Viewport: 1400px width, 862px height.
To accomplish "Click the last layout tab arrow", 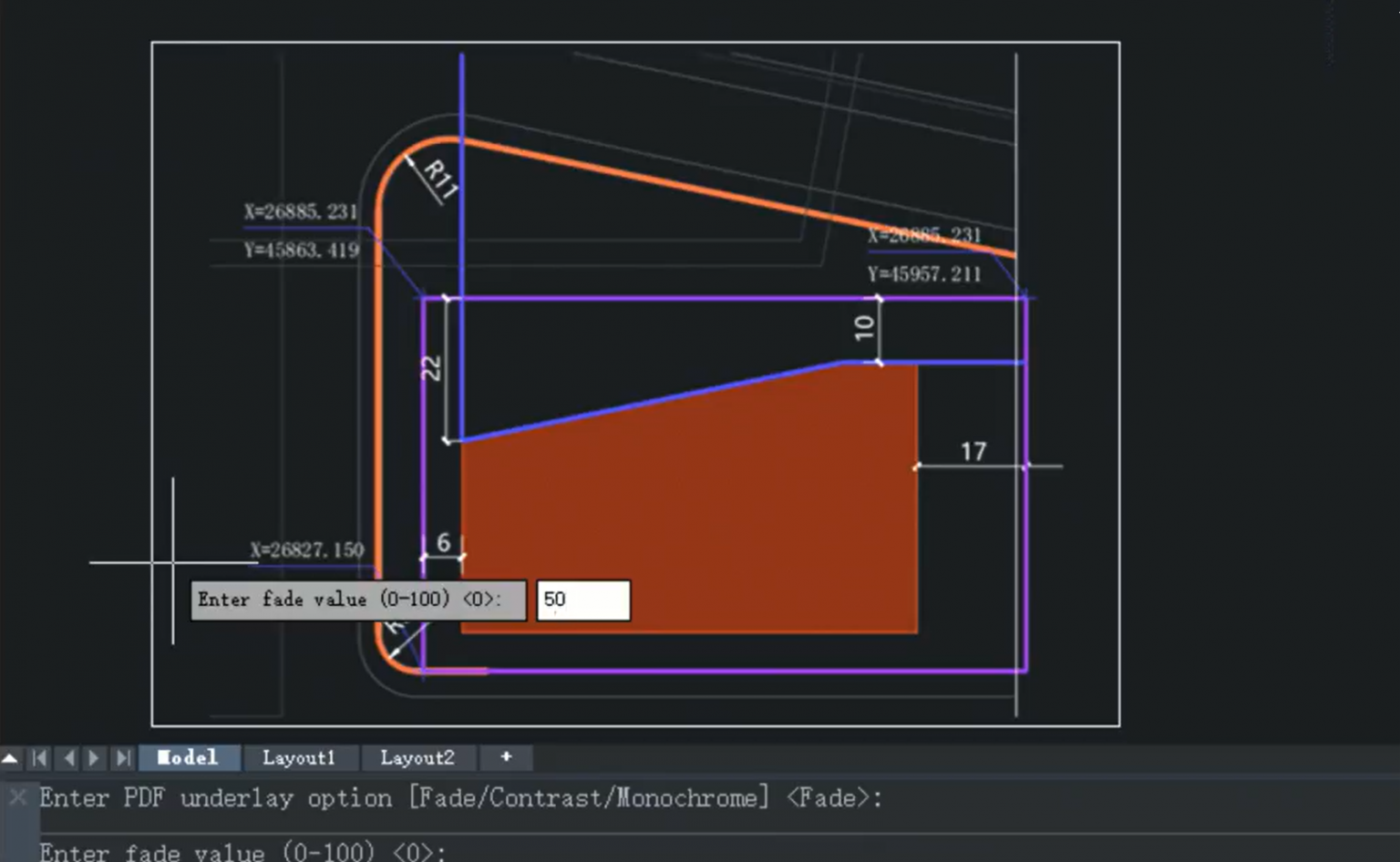I will pos(121,757).
